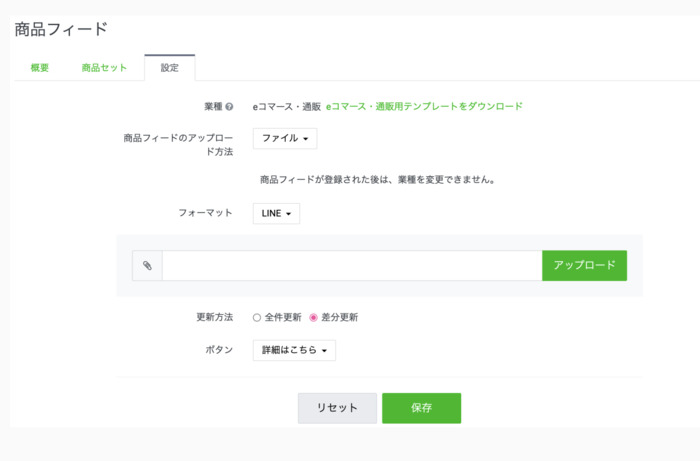The width and height of the screenshot is (700, 461).
Task: Click the 保存 button
Action: 421,408
